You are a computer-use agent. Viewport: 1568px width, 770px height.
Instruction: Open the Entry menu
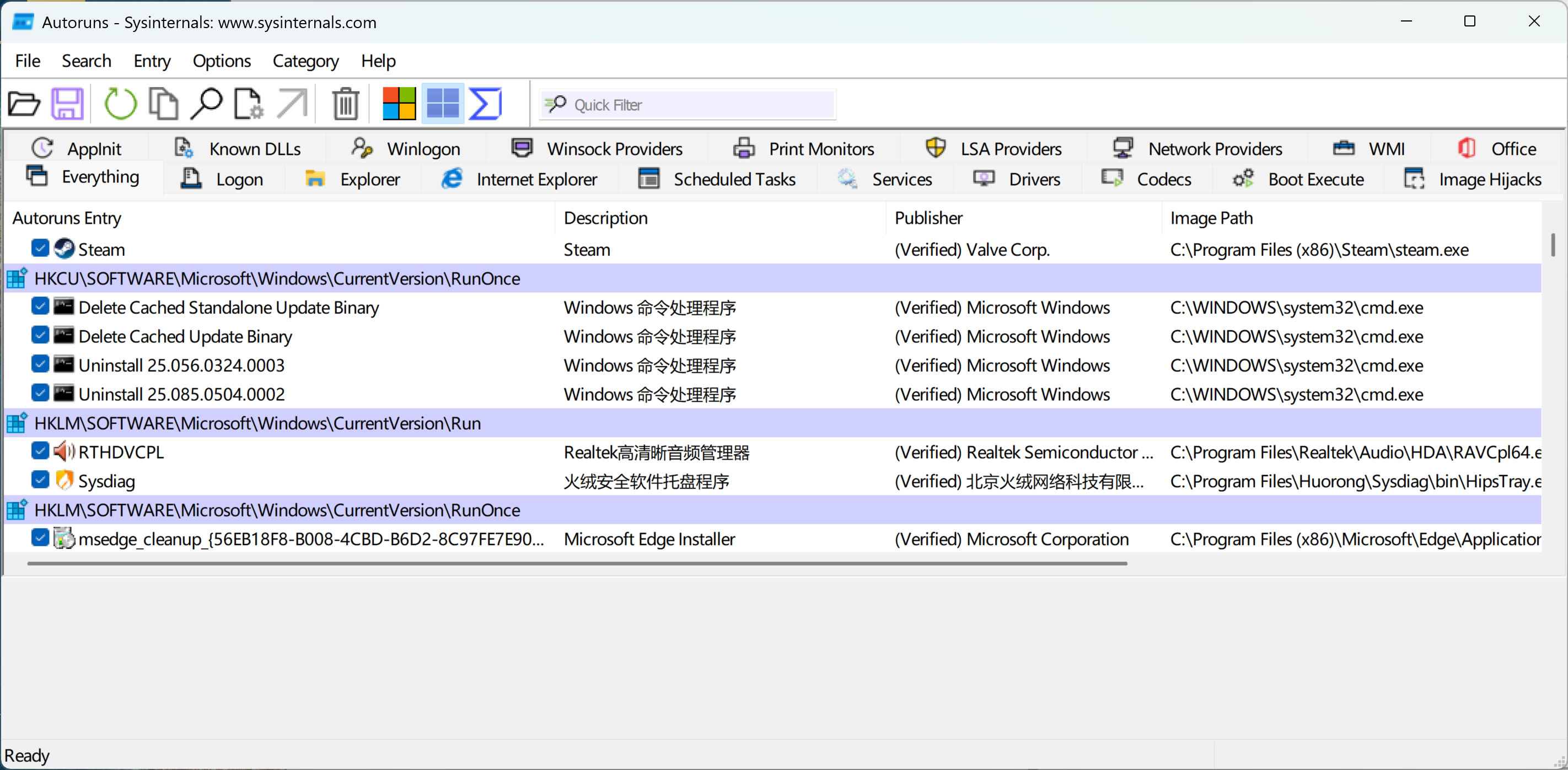[152, 61]
